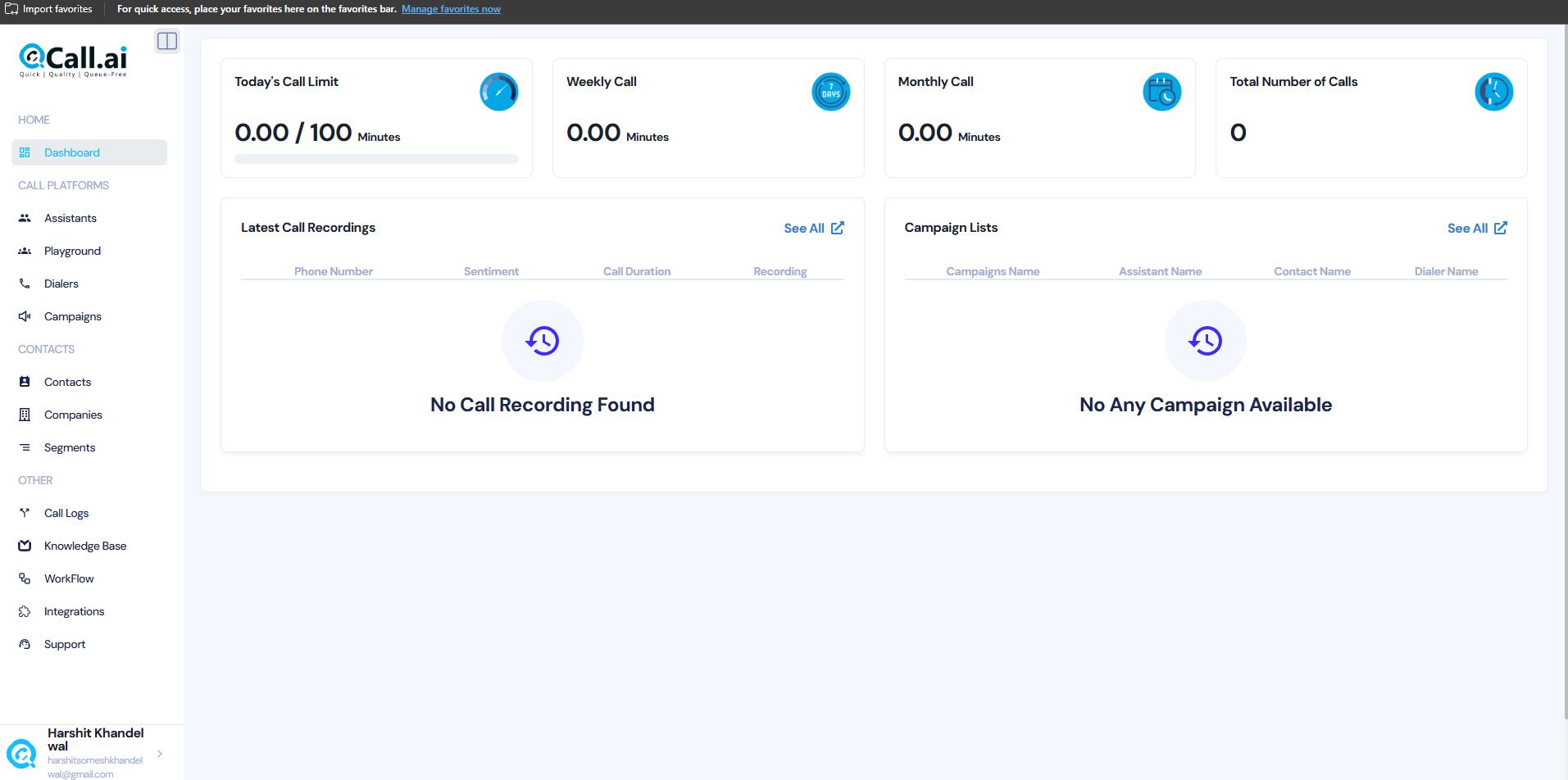Open See All for Campaign Lists
Viewport: 1568px width, 780px height.
tap(1476, 229)
